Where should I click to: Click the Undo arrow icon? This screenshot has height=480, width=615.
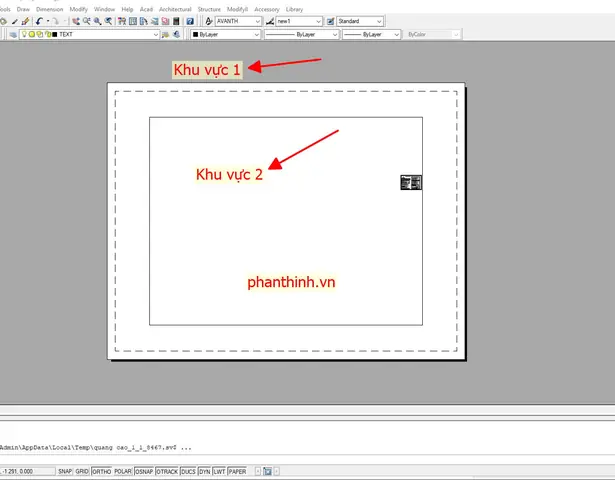click(x=39, y=21)
